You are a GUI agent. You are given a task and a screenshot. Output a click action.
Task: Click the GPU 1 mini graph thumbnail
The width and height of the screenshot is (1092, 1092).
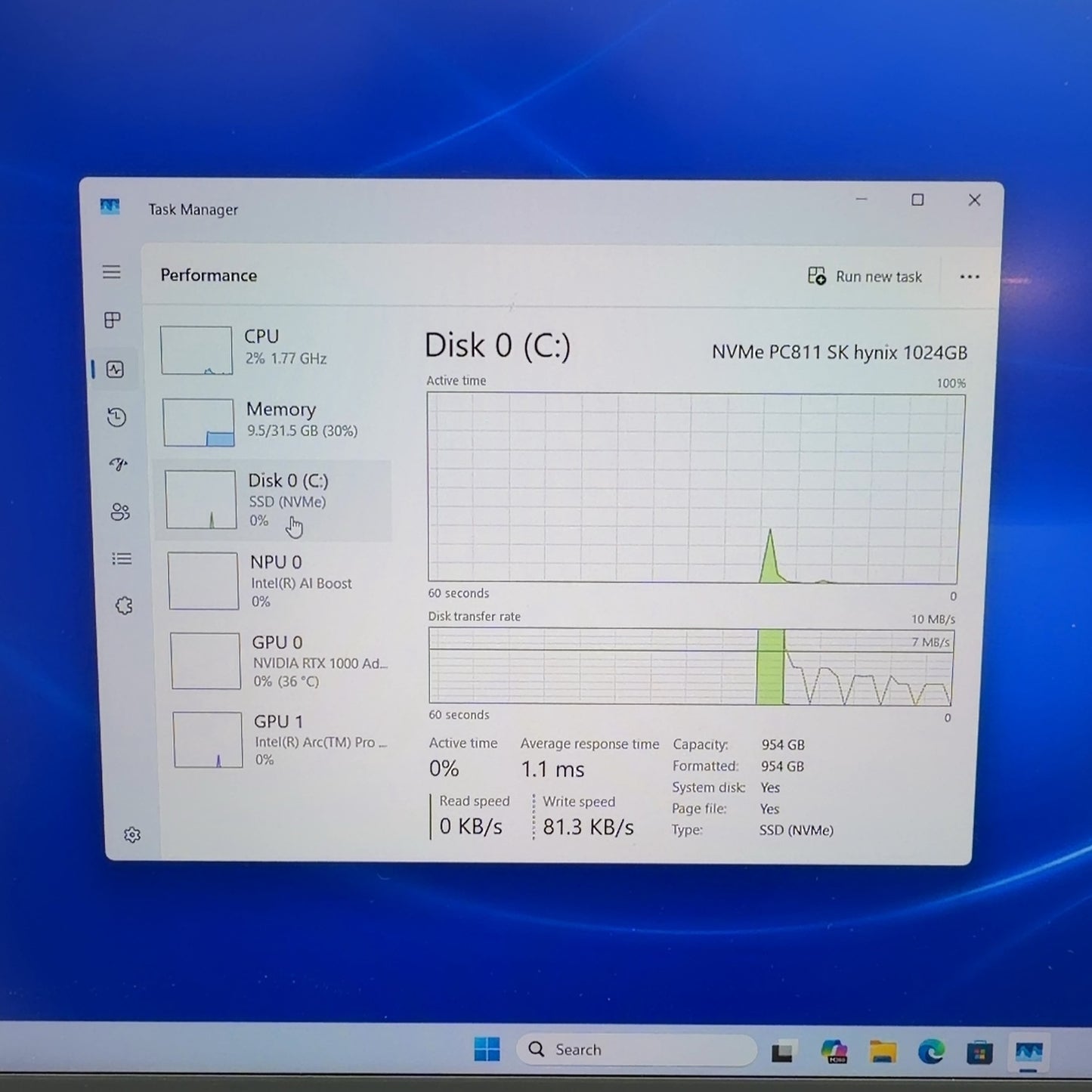pos(208,740)
